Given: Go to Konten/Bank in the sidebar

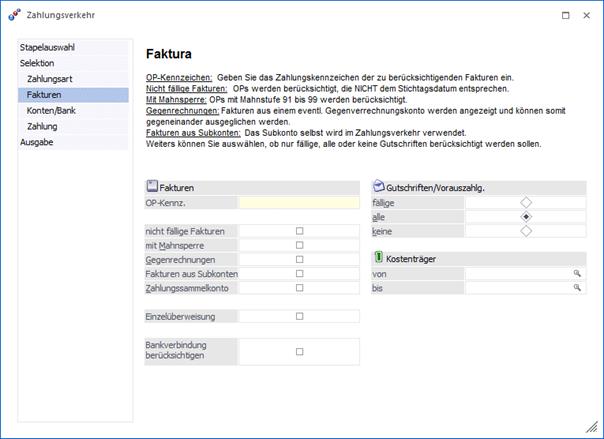Looking at the screenshot, I should (x=51, y=111).
